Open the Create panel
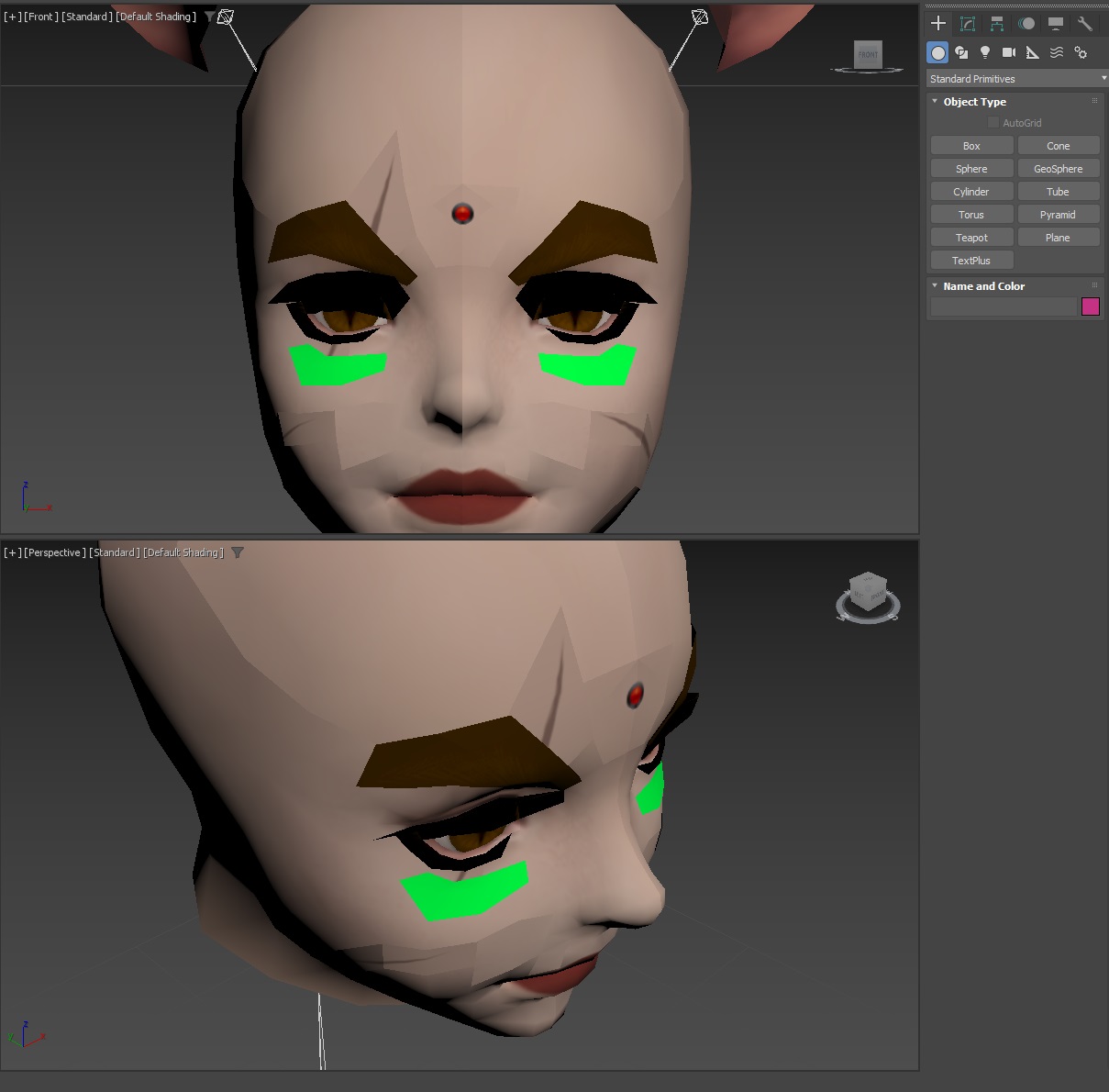This screenshot has height=1092, width=1109. [x=937, y=23]
